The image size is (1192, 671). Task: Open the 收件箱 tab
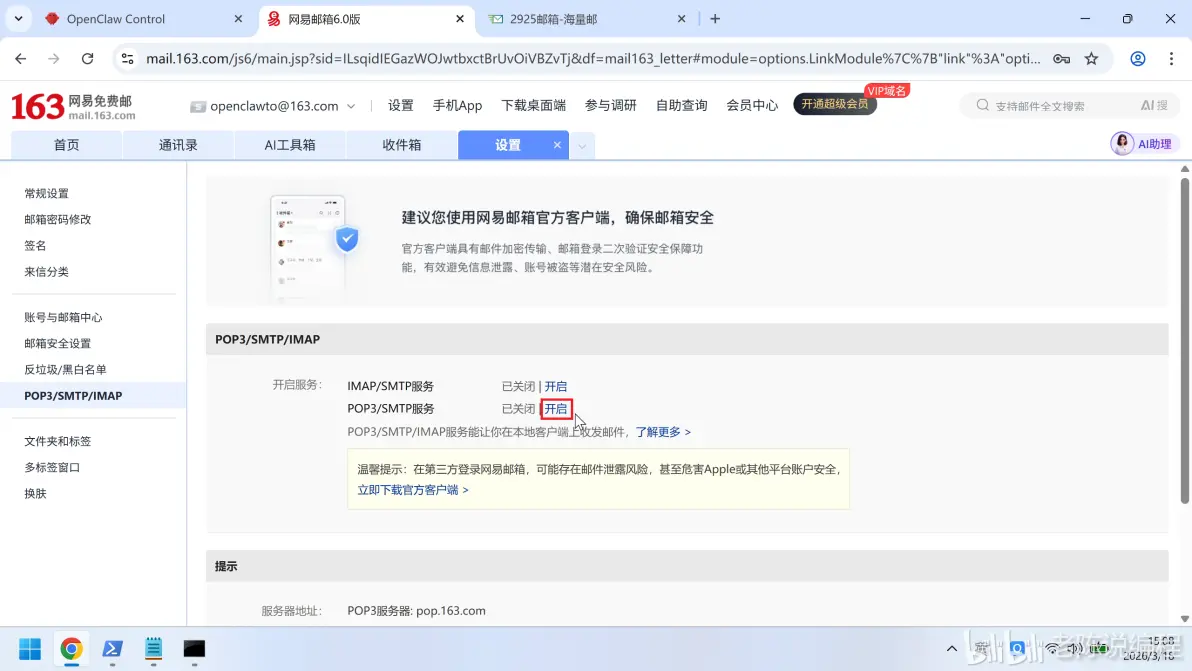coord(401,144)
